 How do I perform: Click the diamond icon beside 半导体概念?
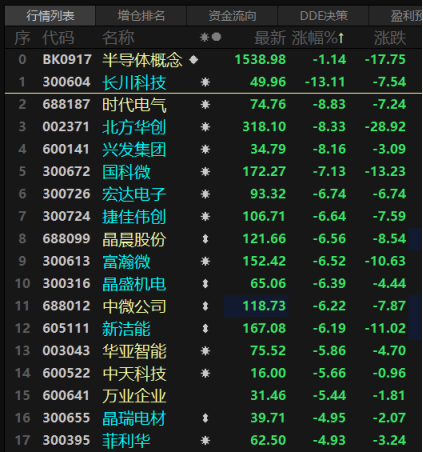point(194,60)
